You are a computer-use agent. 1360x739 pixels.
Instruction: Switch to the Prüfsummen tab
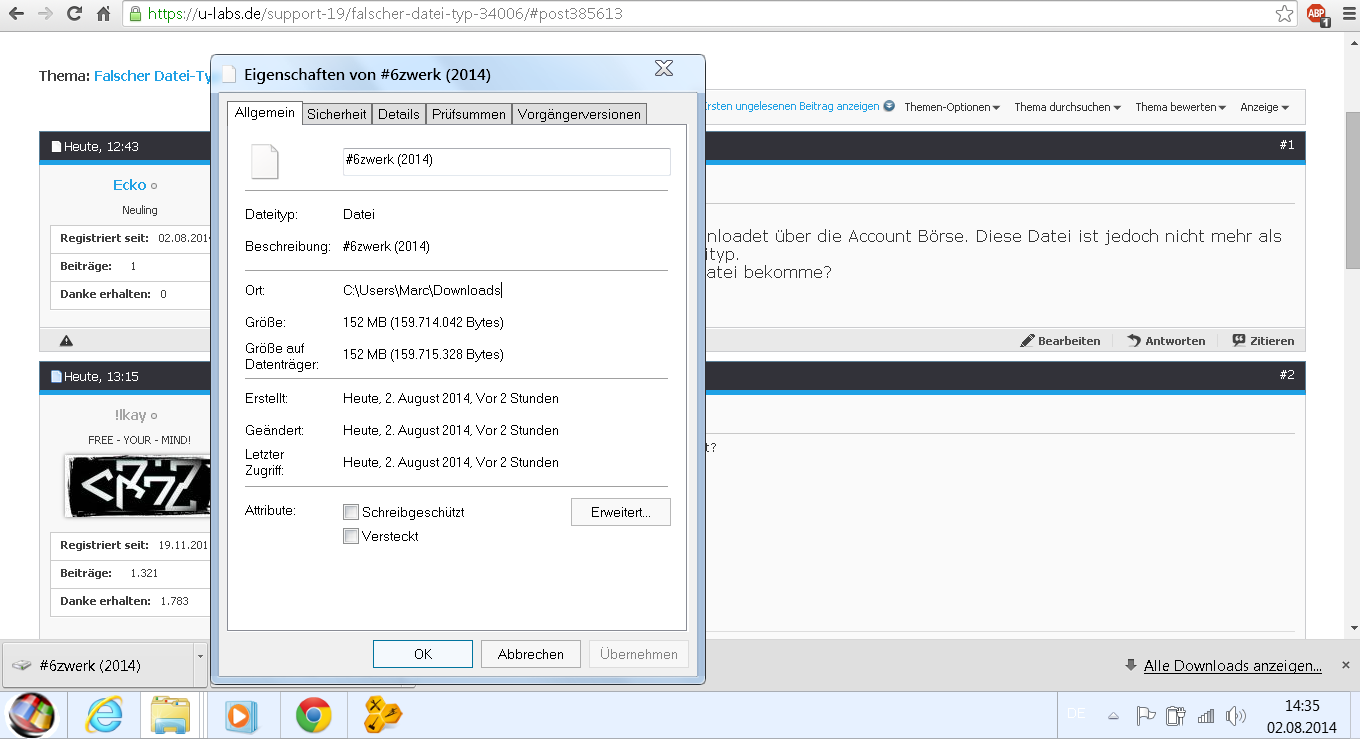click(468, 114)
